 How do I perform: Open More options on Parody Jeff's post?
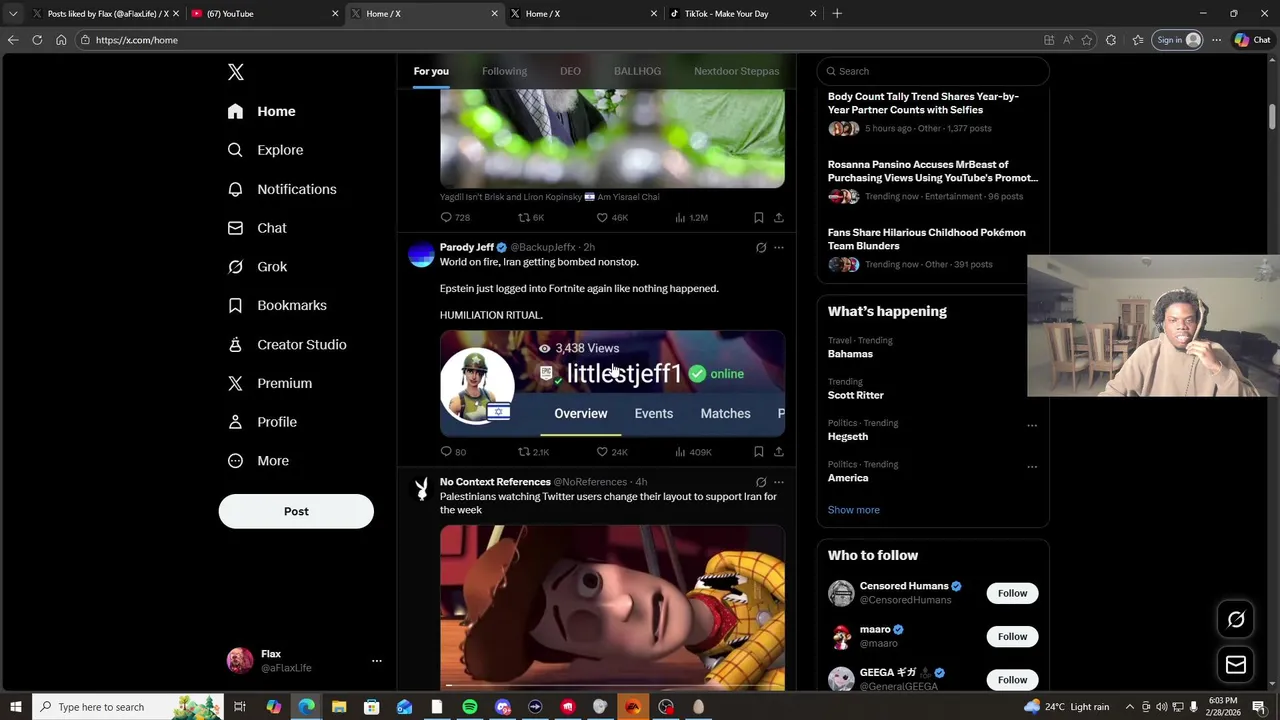(x=779, y=247)
